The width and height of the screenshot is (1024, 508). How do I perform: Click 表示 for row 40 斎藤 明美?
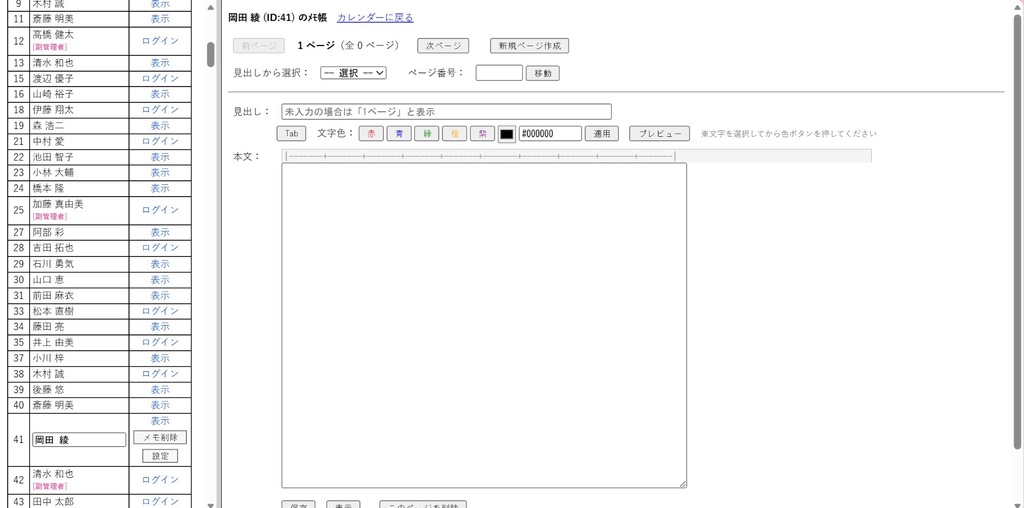pos(160,405)
